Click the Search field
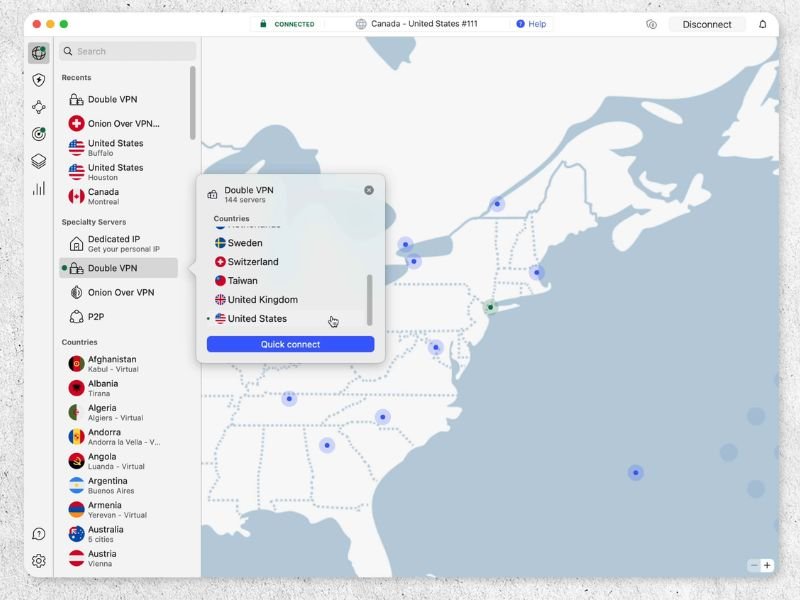 [x=128, y=50]
